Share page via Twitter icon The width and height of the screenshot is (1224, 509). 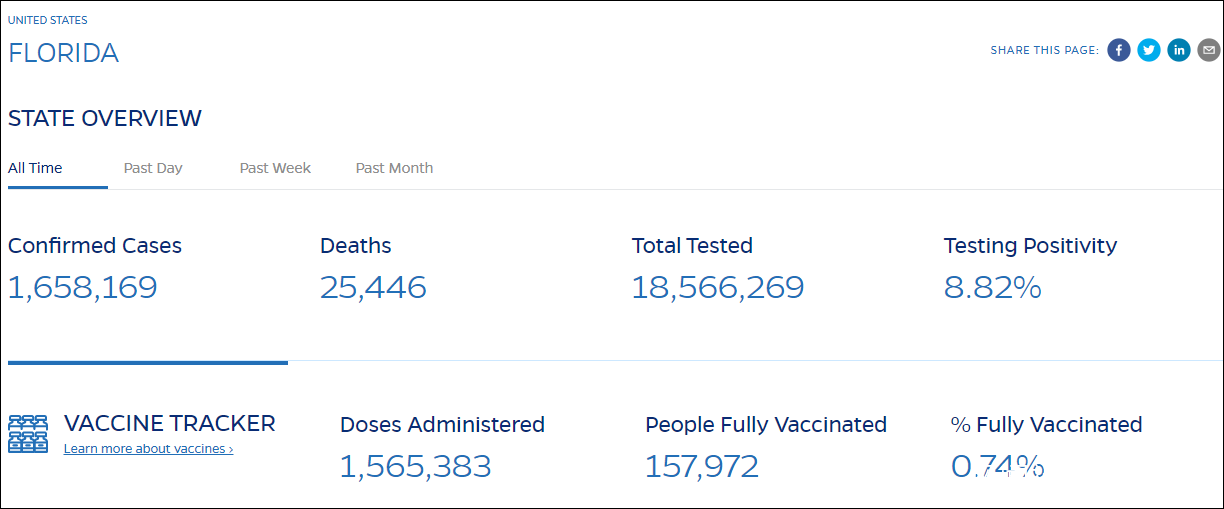pos(1149,50)
